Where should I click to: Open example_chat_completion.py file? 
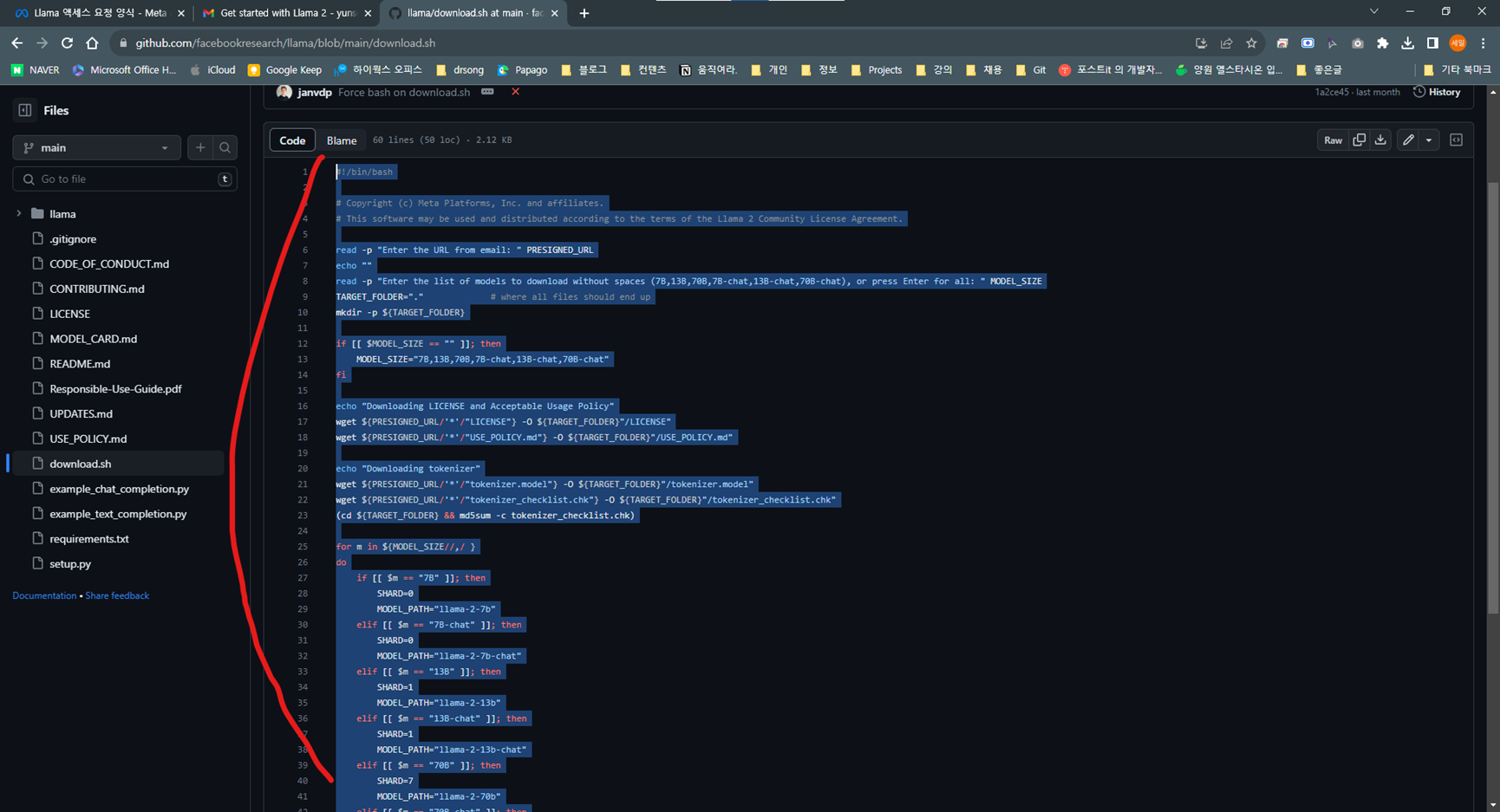click(119, 489)
